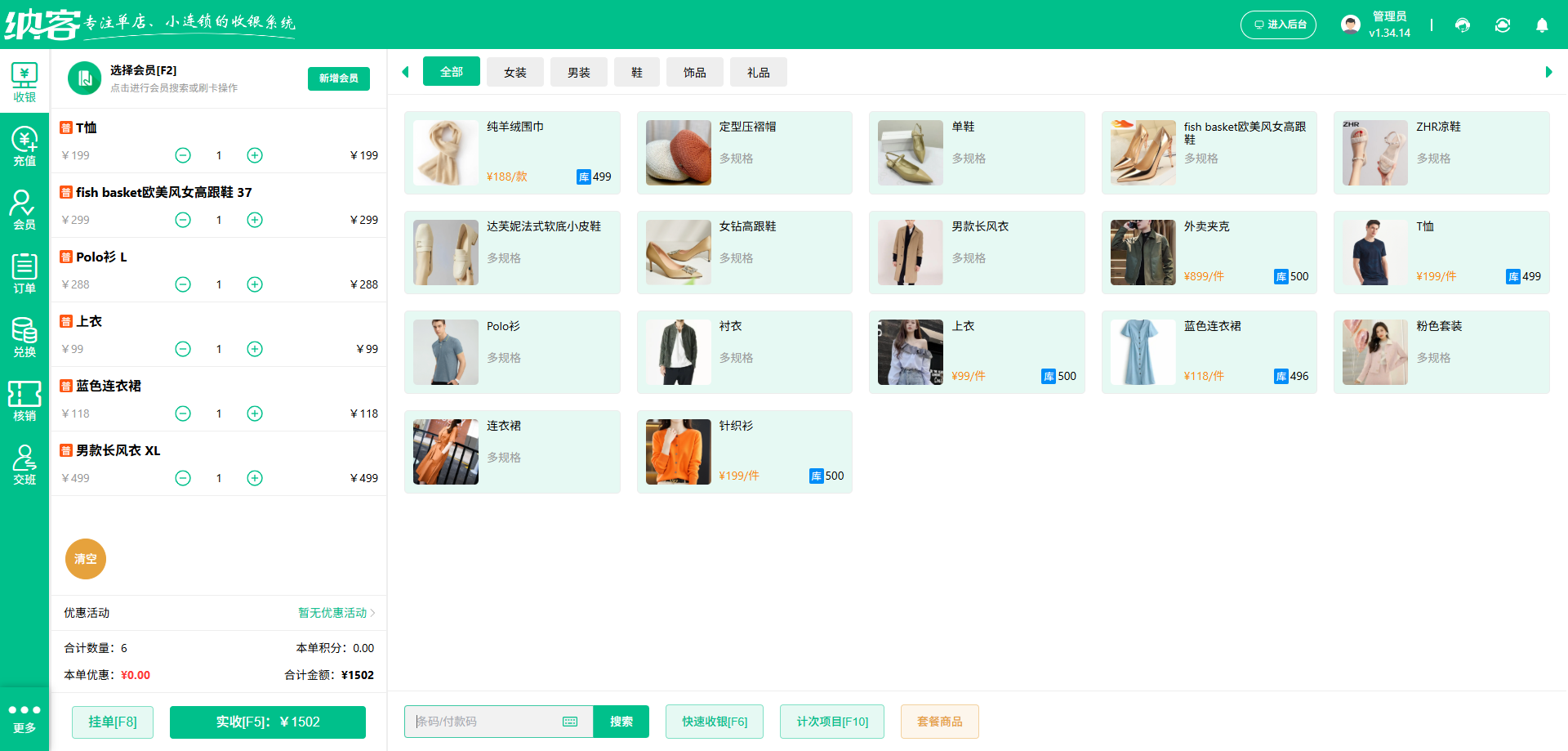Select the 核销 verification sidebar icon
Viewport: 1568px width, 751px height.
[x=24, y=400]
